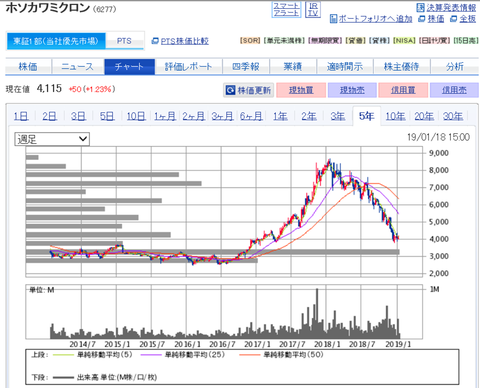Screen dimensions: 480x388
Task: Switch to the PTS market tab
Action: tap(124, 41)
